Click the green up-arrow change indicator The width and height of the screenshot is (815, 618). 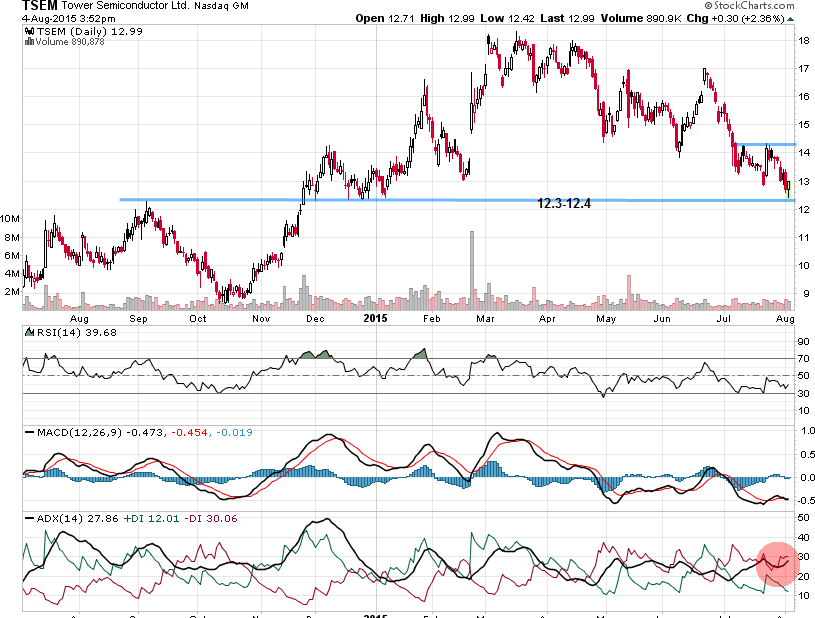791,19
